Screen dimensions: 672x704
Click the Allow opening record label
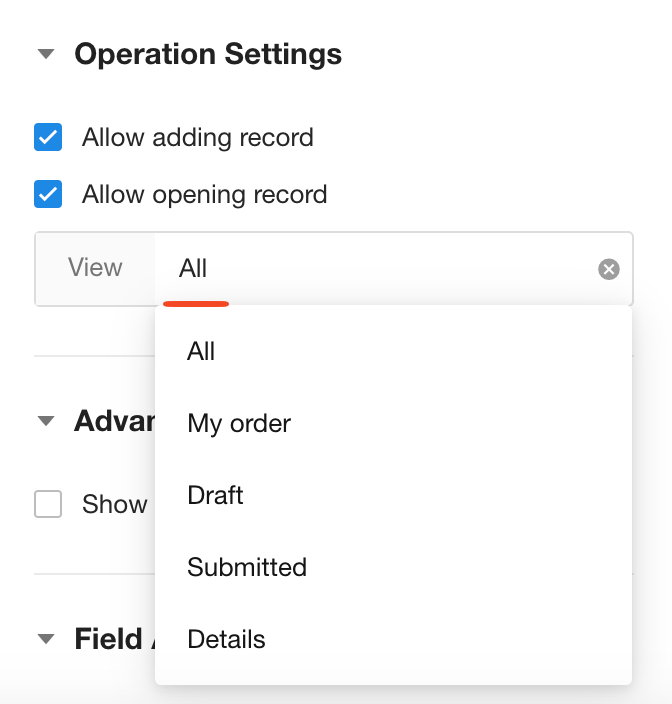click(204, 194)
